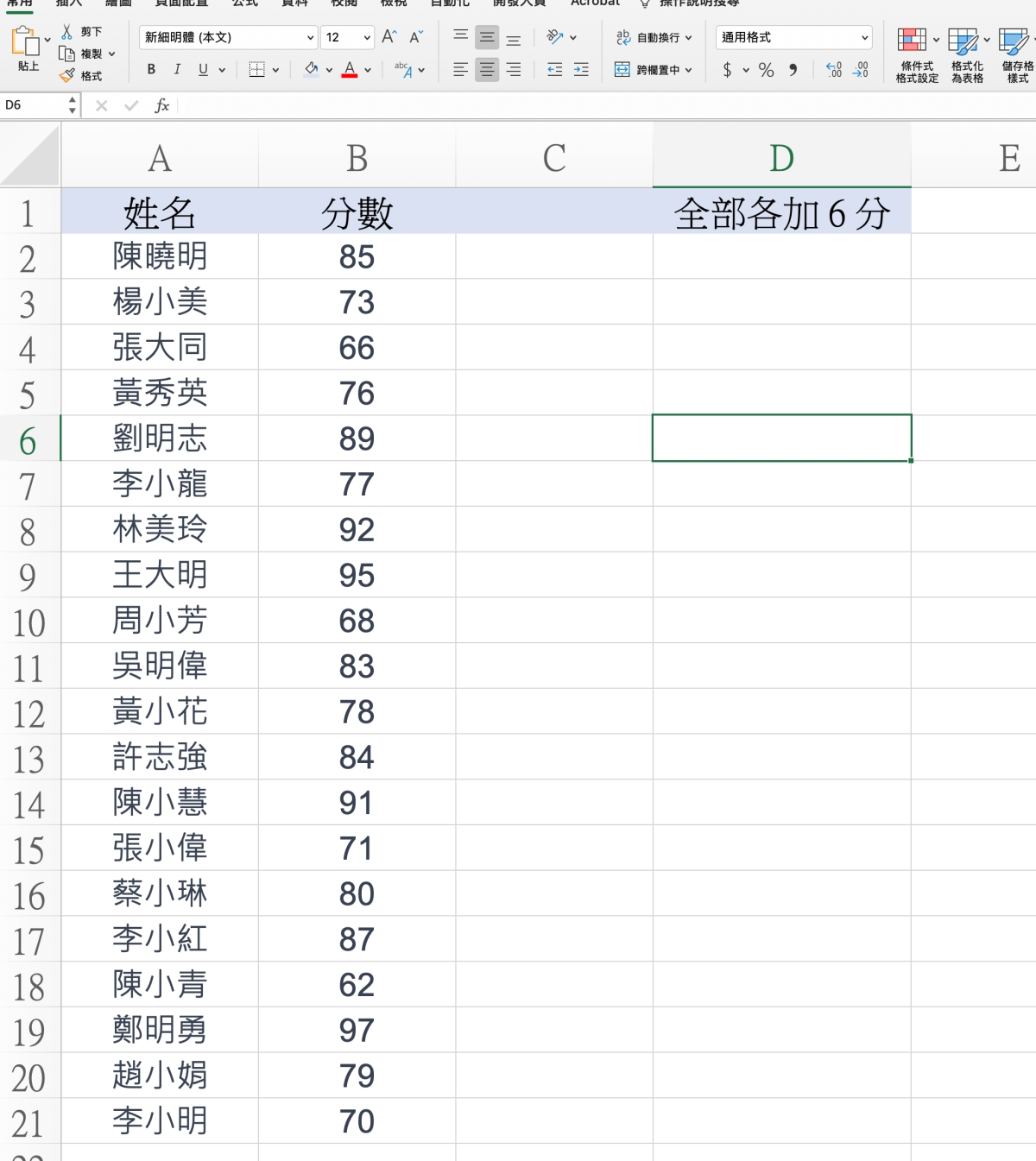Open the font name dropdown 新細明體 (本文)
Viewport: 1036px width, 1161px height.
point(229,37)
